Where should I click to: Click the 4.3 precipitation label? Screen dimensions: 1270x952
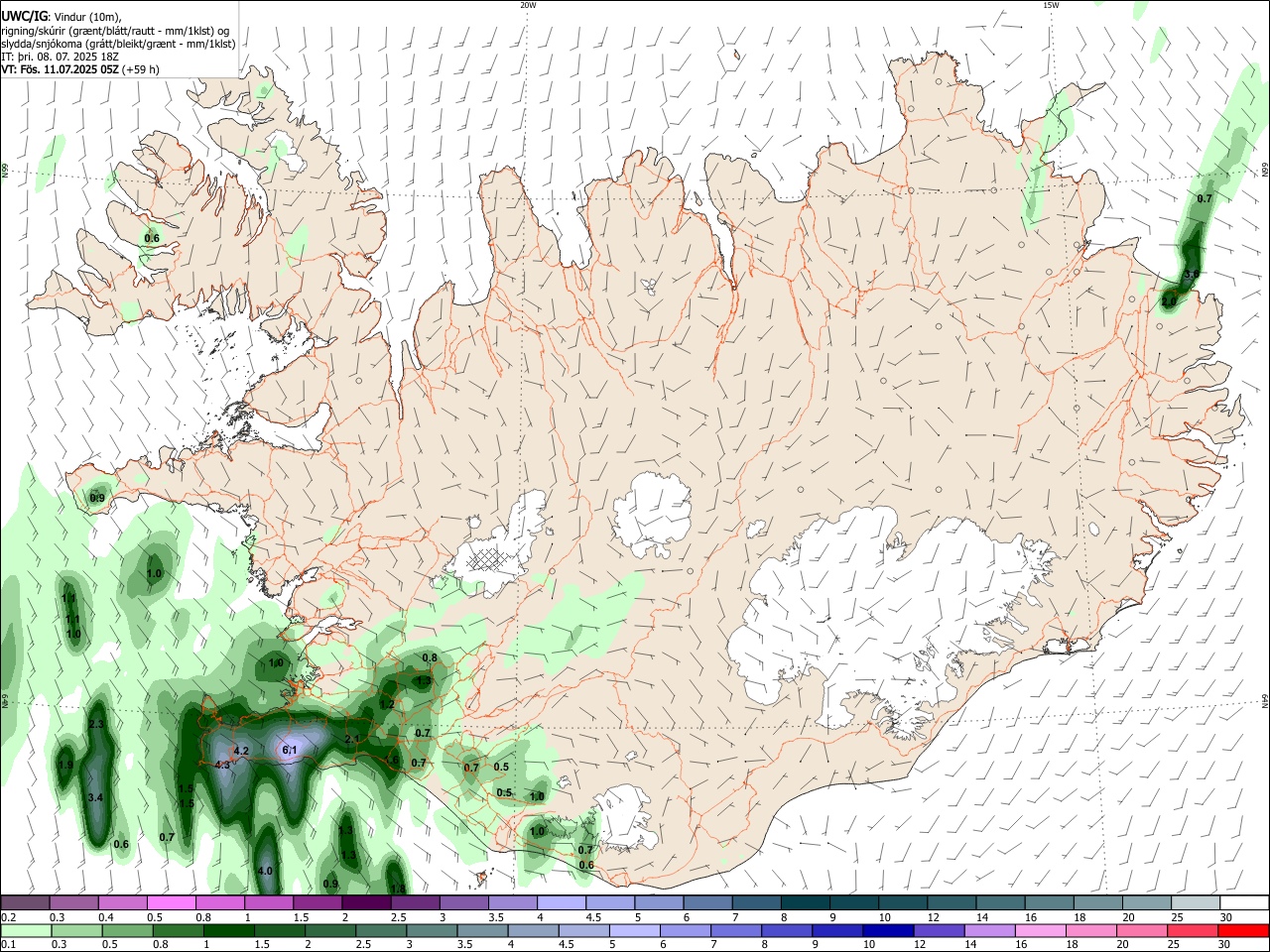click(x=222, y=765)
